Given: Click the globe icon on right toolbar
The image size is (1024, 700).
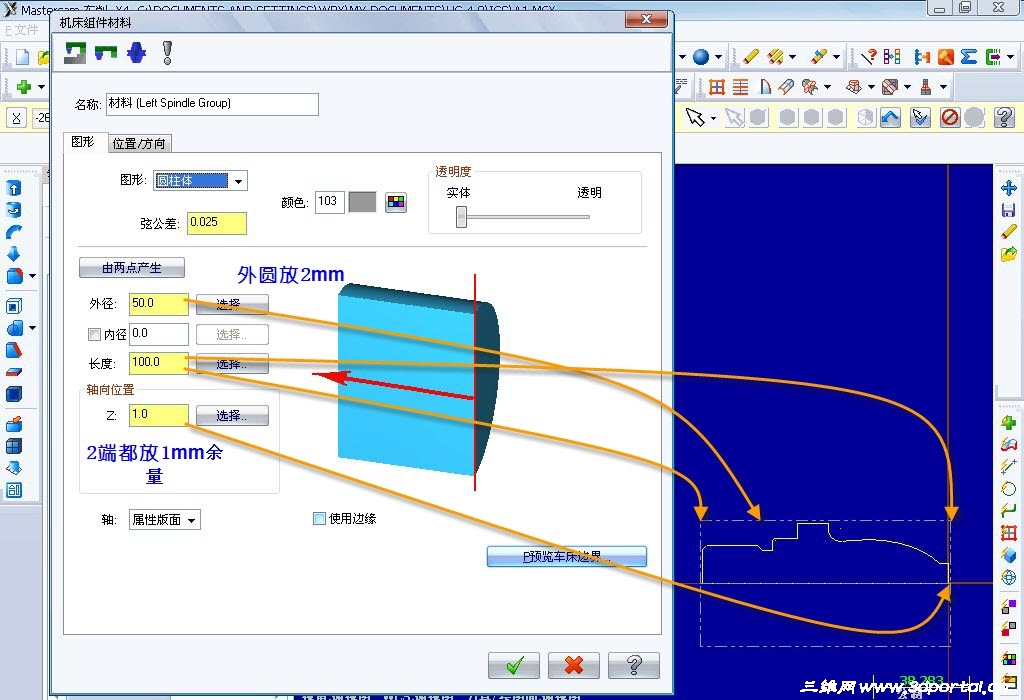Looking at the screenshot, I should [1008, 578].
